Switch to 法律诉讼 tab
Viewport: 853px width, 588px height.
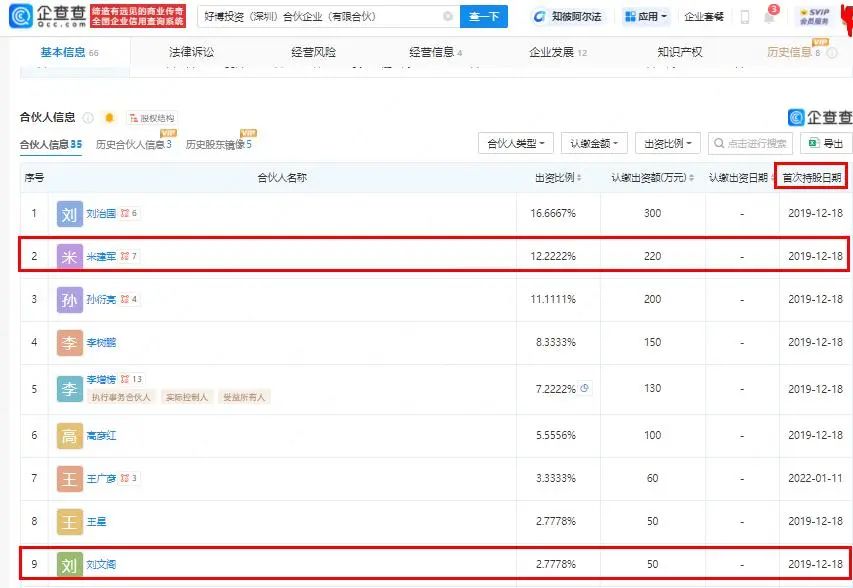point(191,52)
